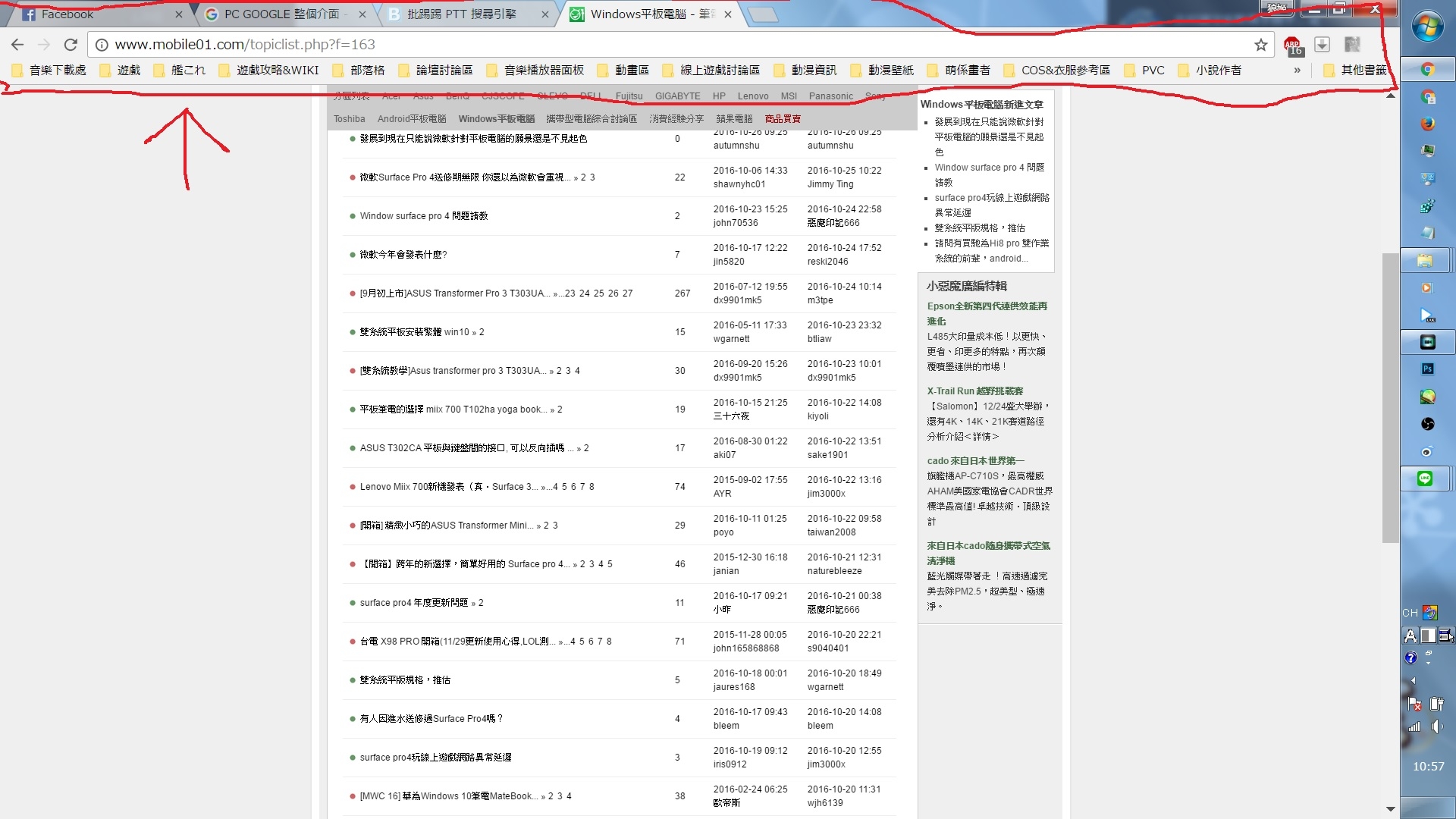Open sidebar article Epson全新第四代連供效能再進化
Screen dimensions: 1456x819
pyautogui.click(x=987, y=314)
